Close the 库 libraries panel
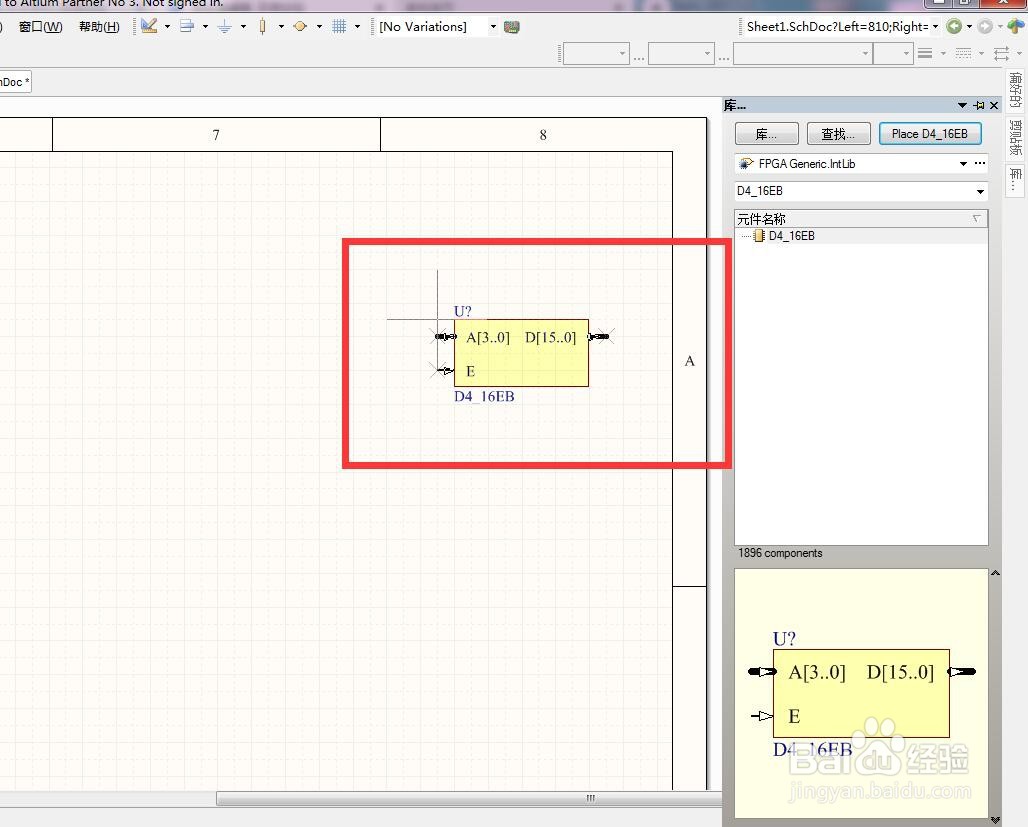 994,105
